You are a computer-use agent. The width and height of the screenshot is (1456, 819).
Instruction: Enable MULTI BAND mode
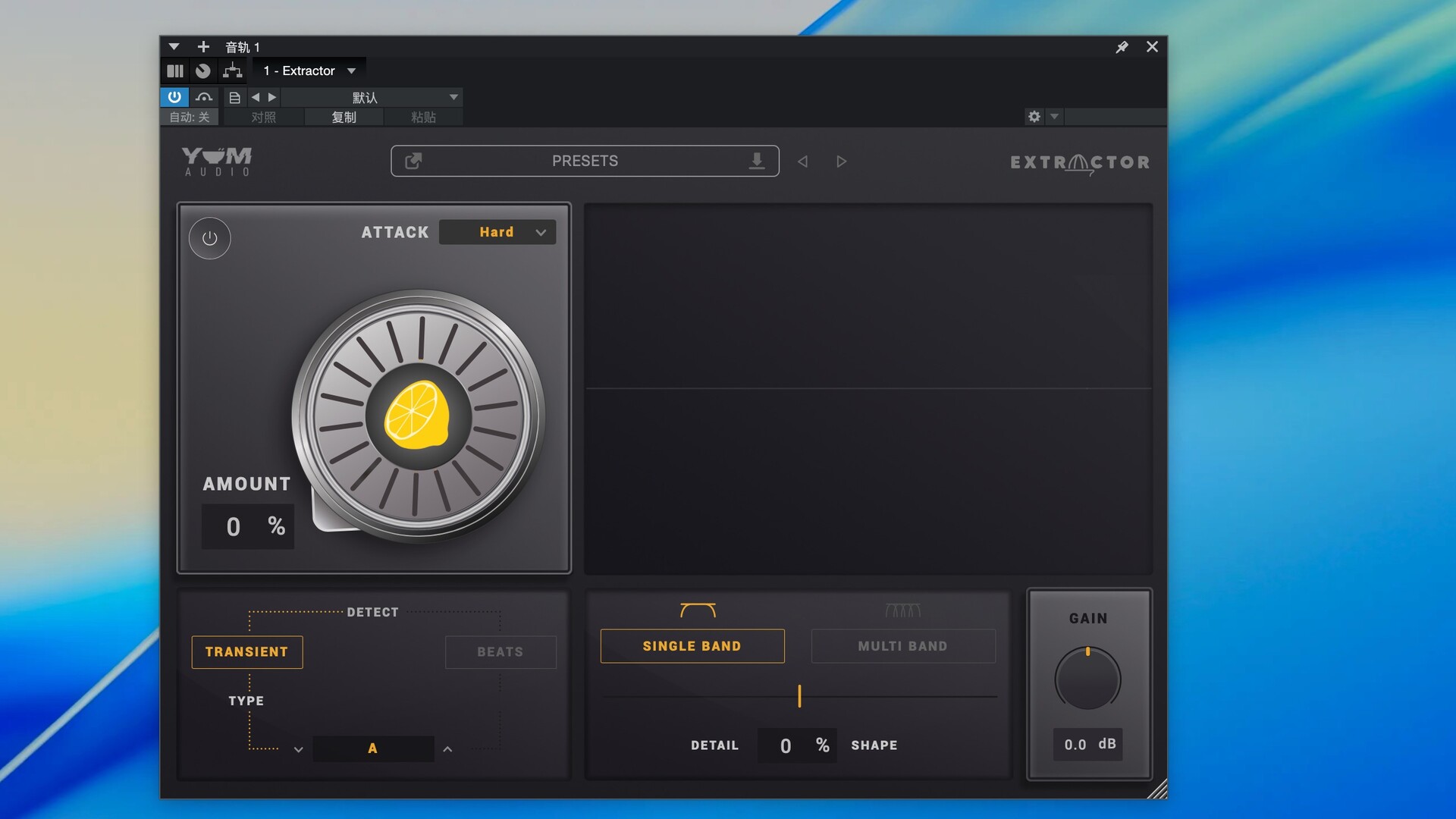coord(903,646)
